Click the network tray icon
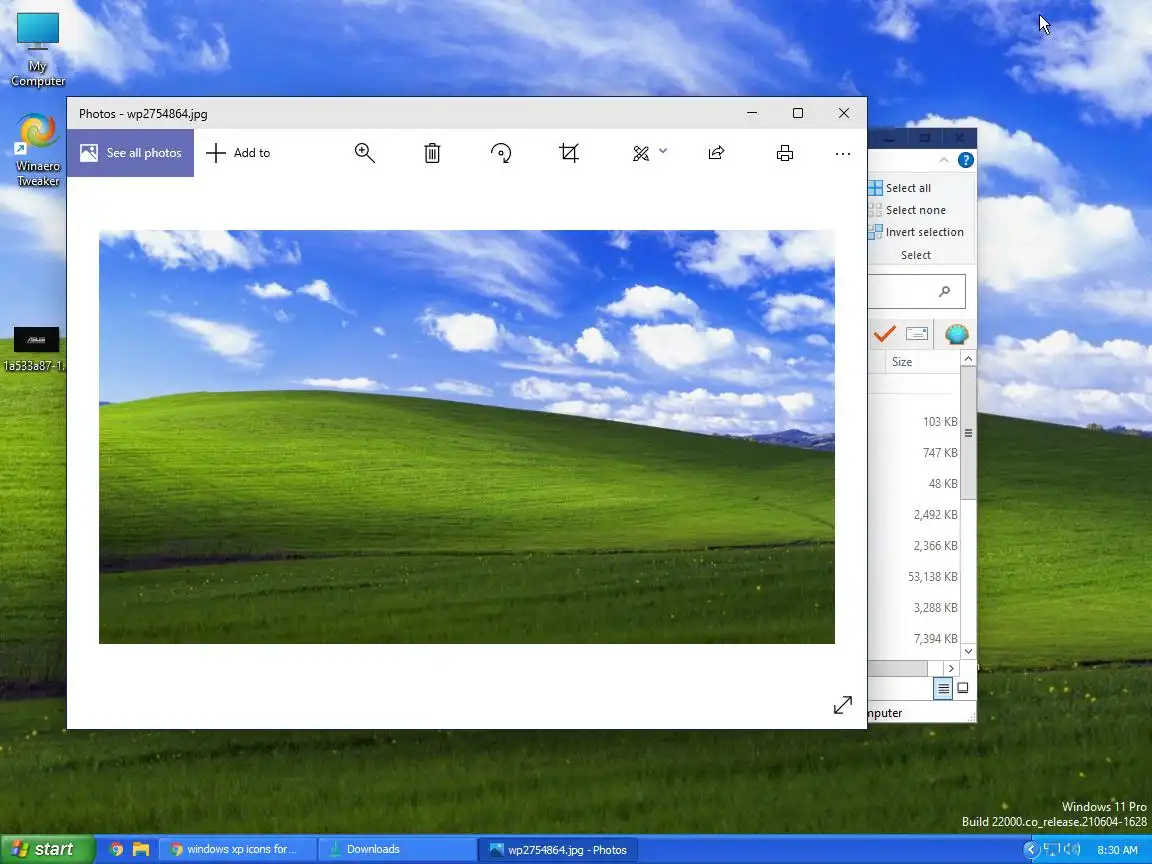 point(1051,849)
